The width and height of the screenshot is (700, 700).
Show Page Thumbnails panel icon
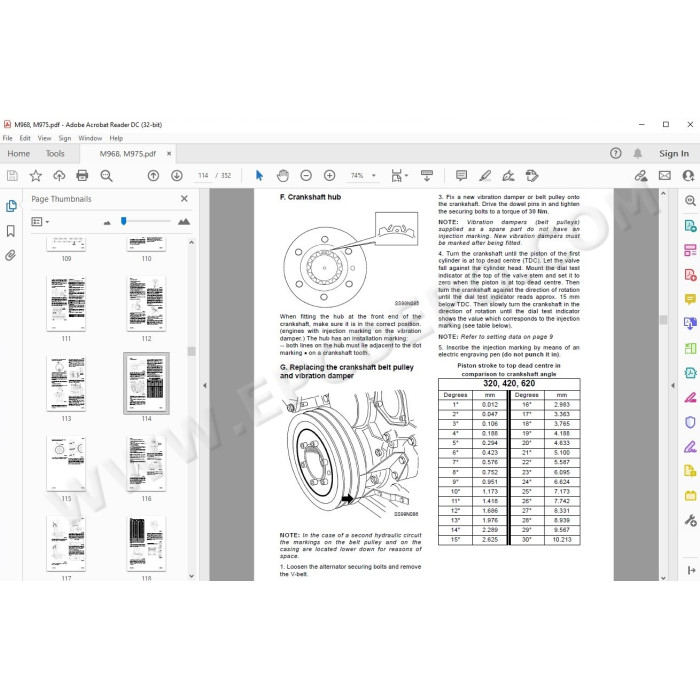[11, 206]
